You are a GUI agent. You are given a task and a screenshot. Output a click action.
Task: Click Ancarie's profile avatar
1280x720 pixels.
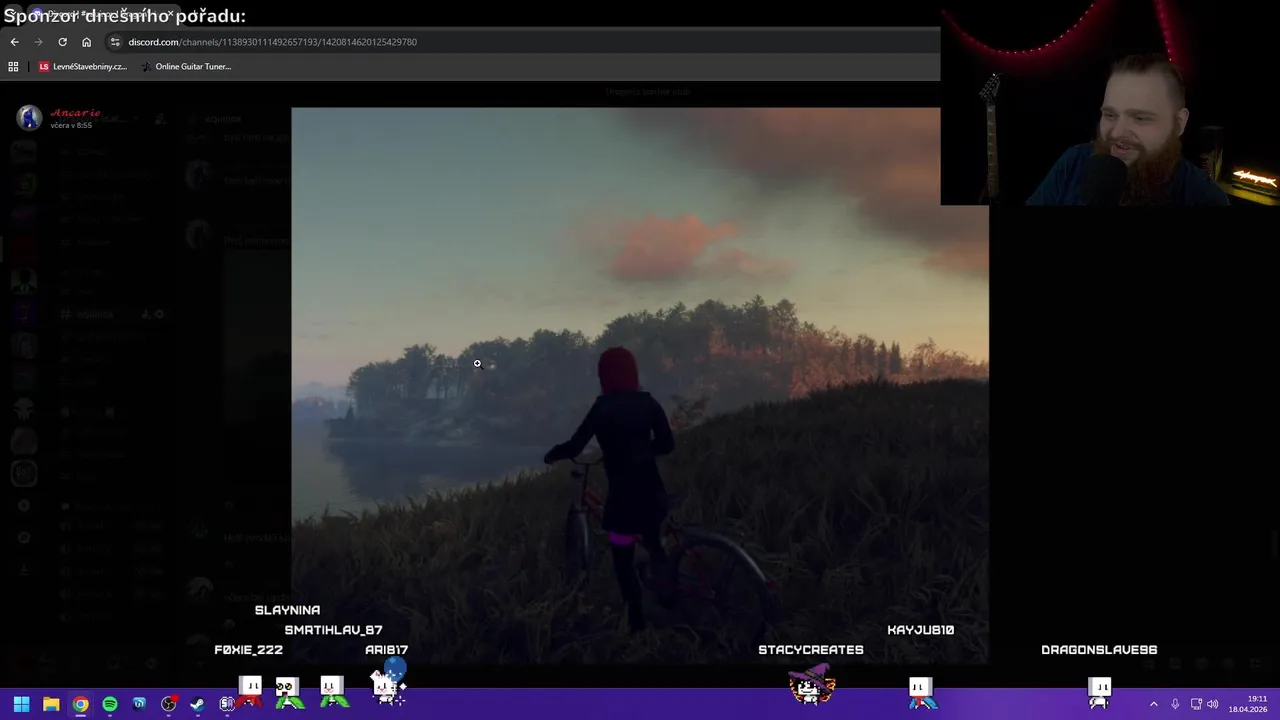(x=29, y=117)
